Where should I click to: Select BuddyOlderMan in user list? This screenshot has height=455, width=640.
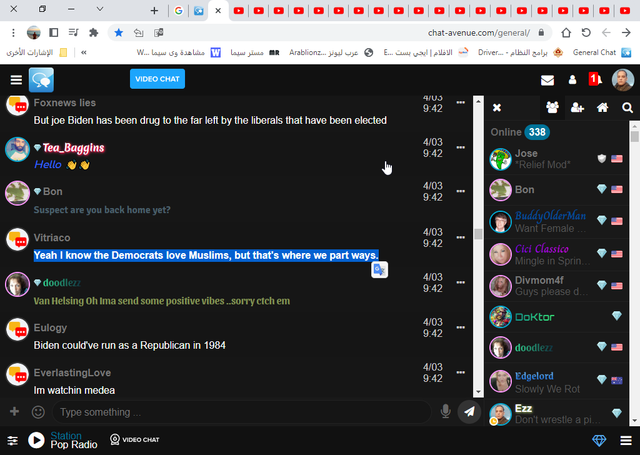pyautogui.click(x=556, y=222)
